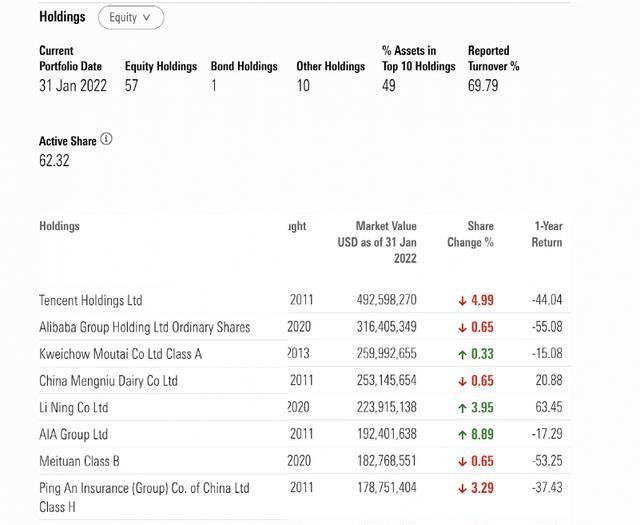
Task: Click Meituan market value 182,768,551
Action: pyautogui.click(x=387, y=461)
